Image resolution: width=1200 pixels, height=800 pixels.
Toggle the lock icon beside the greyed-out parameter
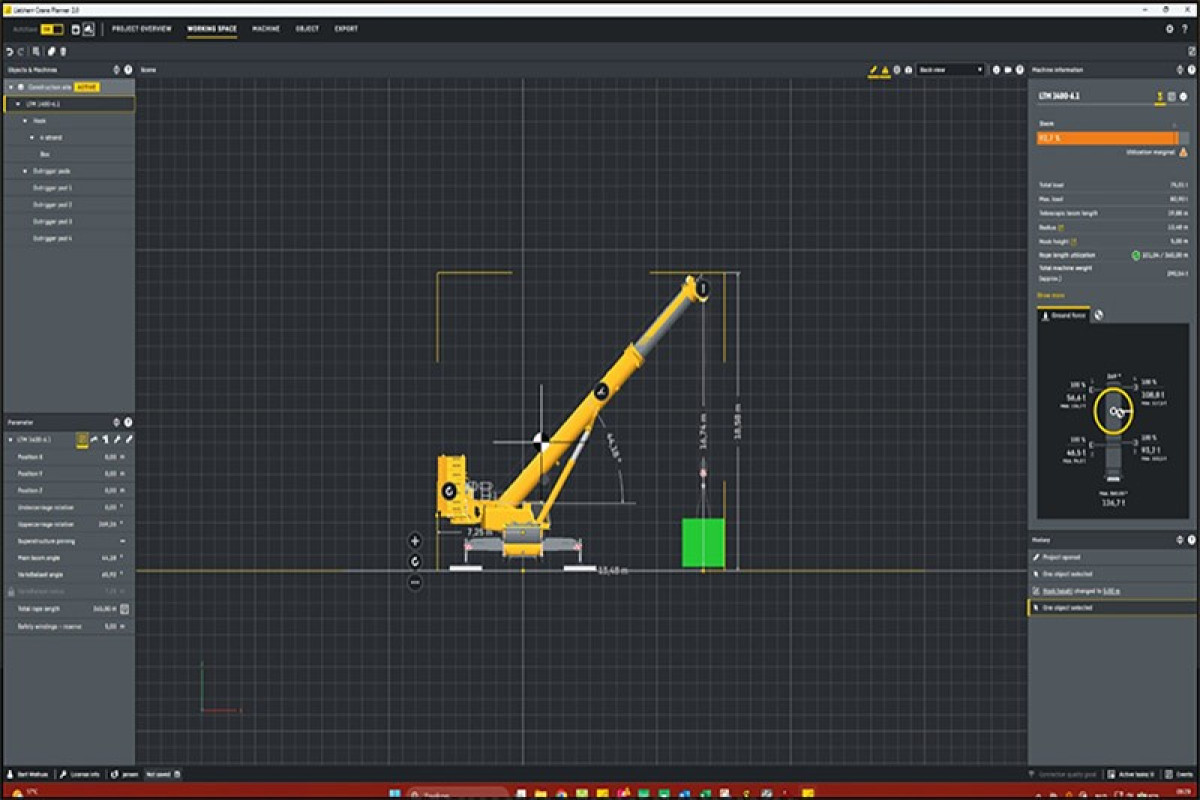(11, 591)
